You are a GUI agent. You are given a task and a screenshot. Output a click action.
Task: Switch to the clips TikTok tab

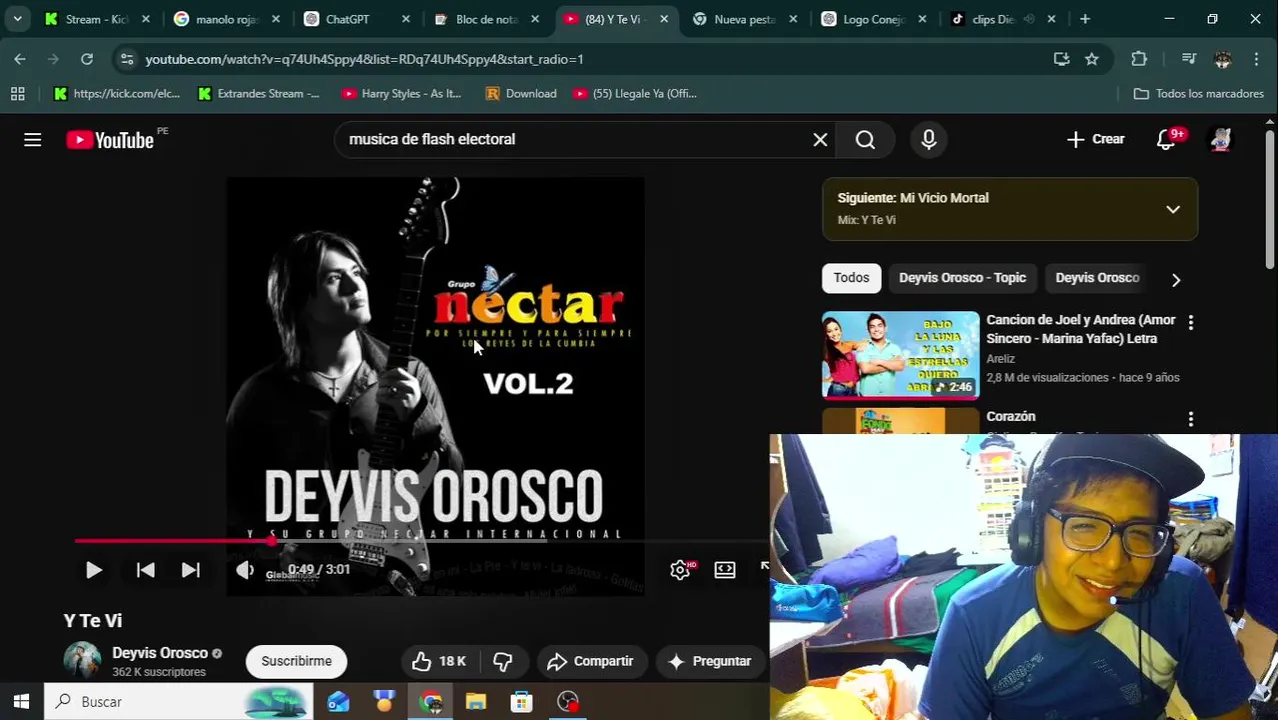click(1004, 19)
